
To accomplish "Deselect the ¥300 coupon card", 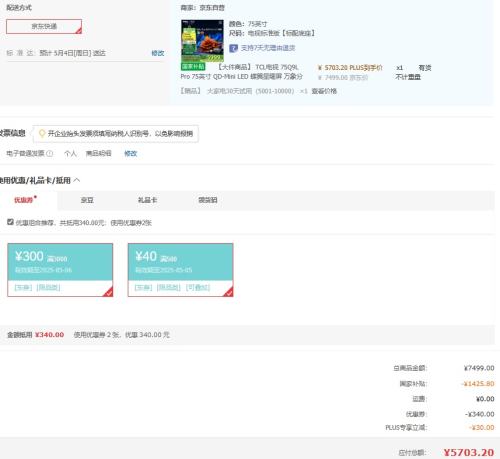I will click(60, 270).
